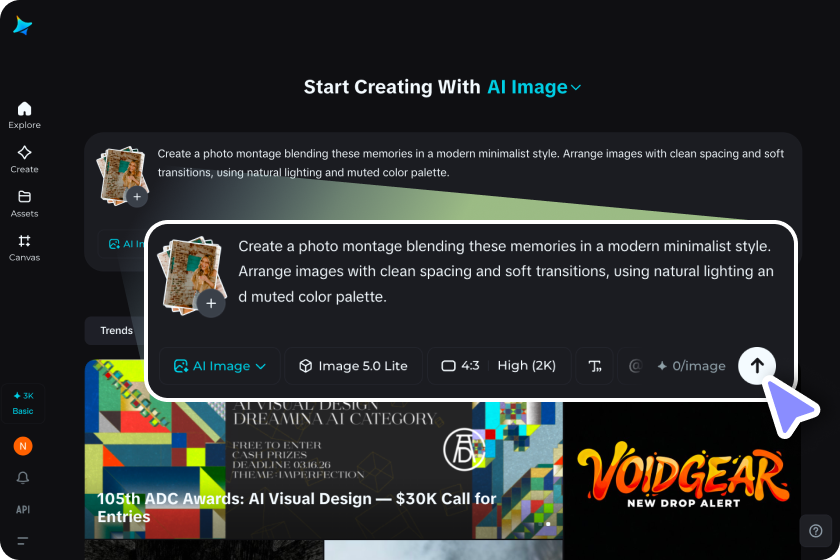This screenshot has height=560, width=840.
Task: Change the 4:3 aspect ratio setting
Action: point(460,366)
